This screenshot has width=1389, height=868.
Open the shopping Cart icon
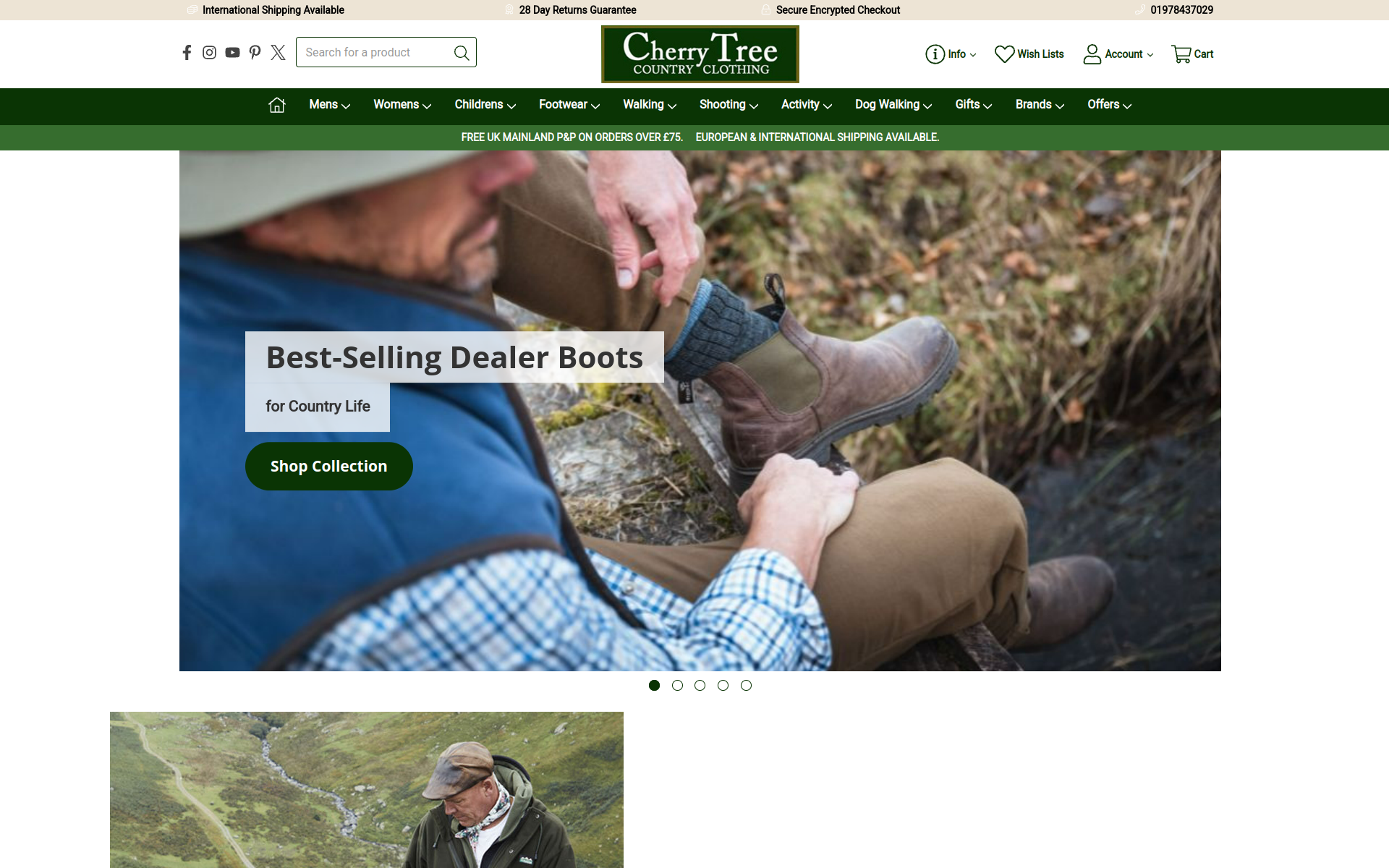click(1192, 54)
